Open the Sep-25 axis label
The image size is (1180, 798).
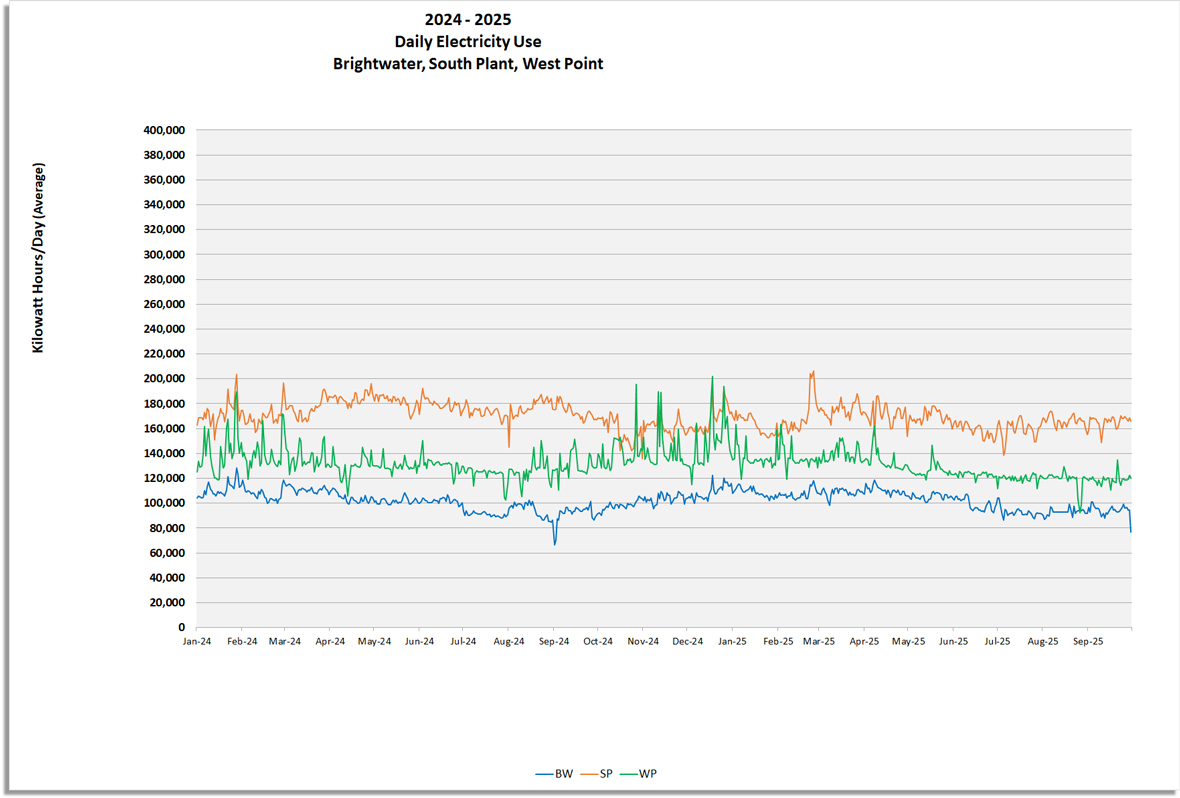coord(1088,640)
